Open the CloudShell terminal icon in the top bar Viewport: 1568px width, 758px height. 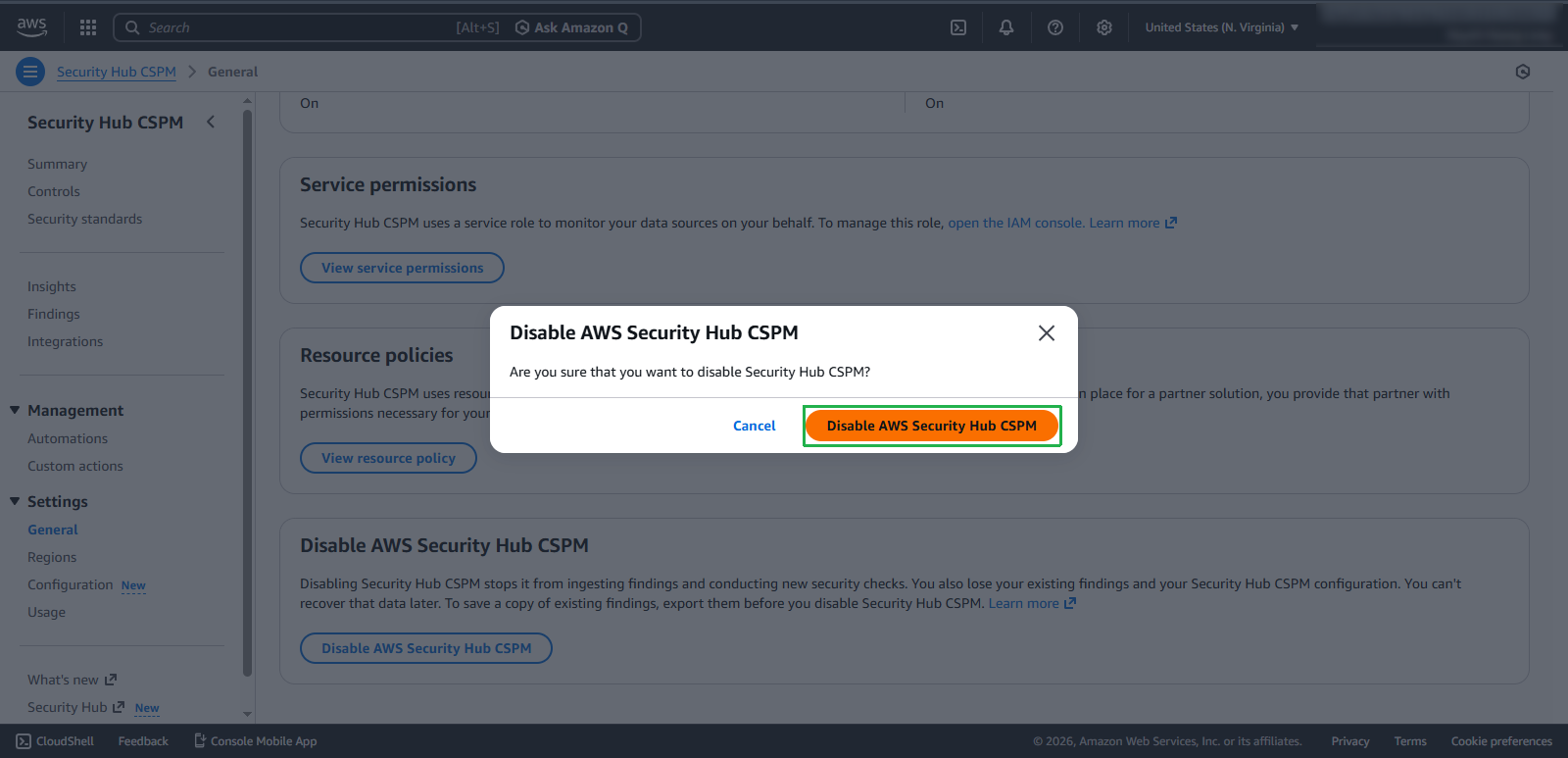[x=958, y=26]
